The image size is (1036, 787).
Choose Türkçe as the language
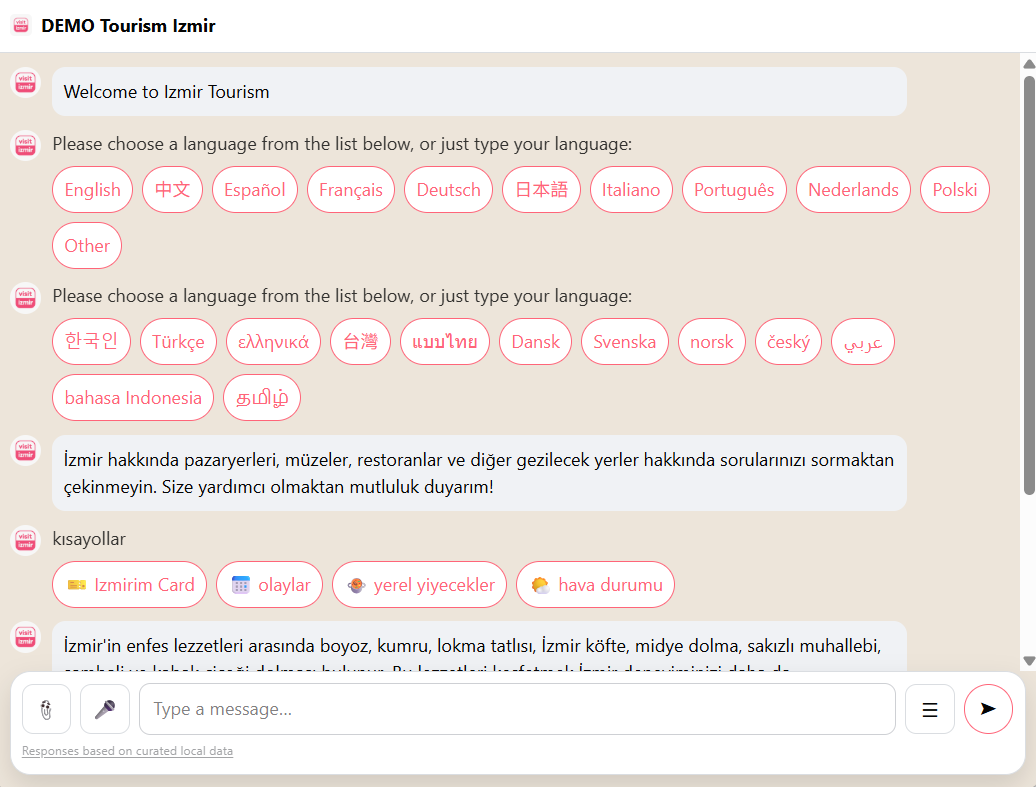(178, 342)
